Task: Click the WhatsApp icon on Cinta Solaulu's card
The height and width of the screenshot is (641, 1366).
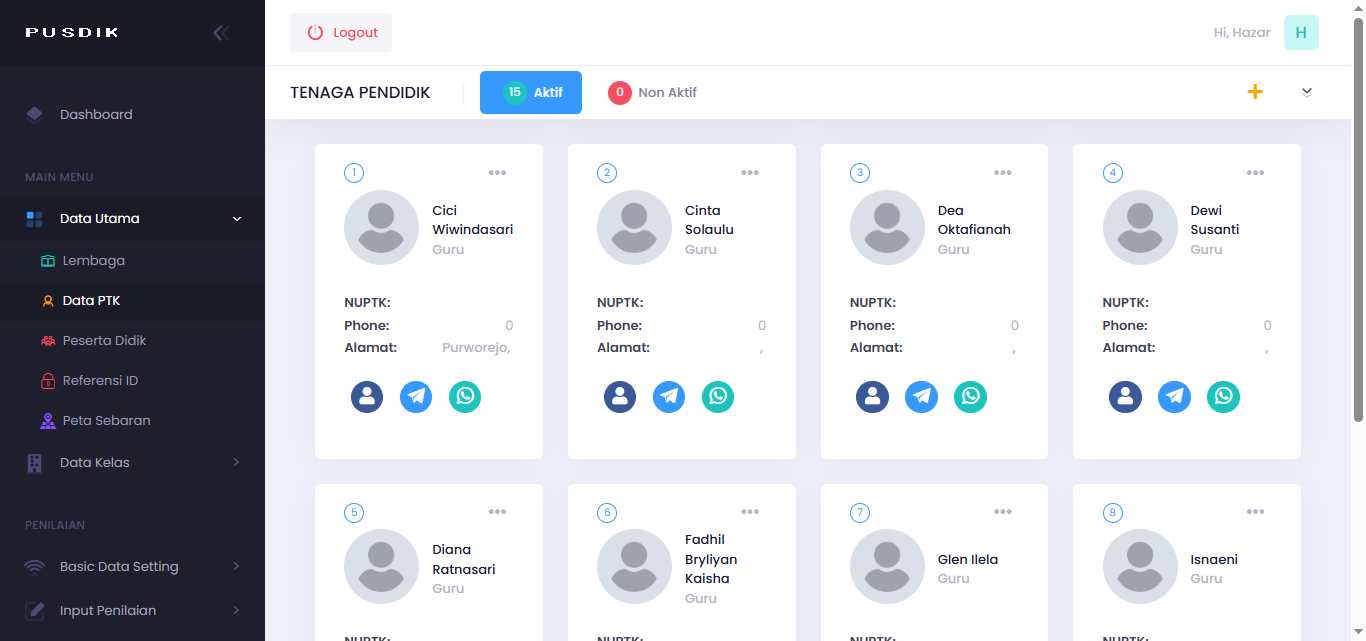Action: click(718, 397)
